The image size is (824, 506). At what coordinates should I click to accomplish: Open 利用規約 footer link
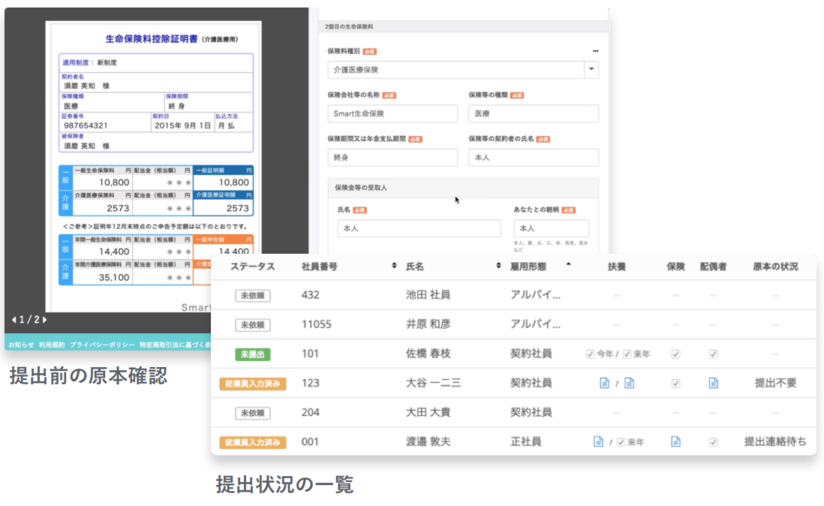[x=51, y=344]
